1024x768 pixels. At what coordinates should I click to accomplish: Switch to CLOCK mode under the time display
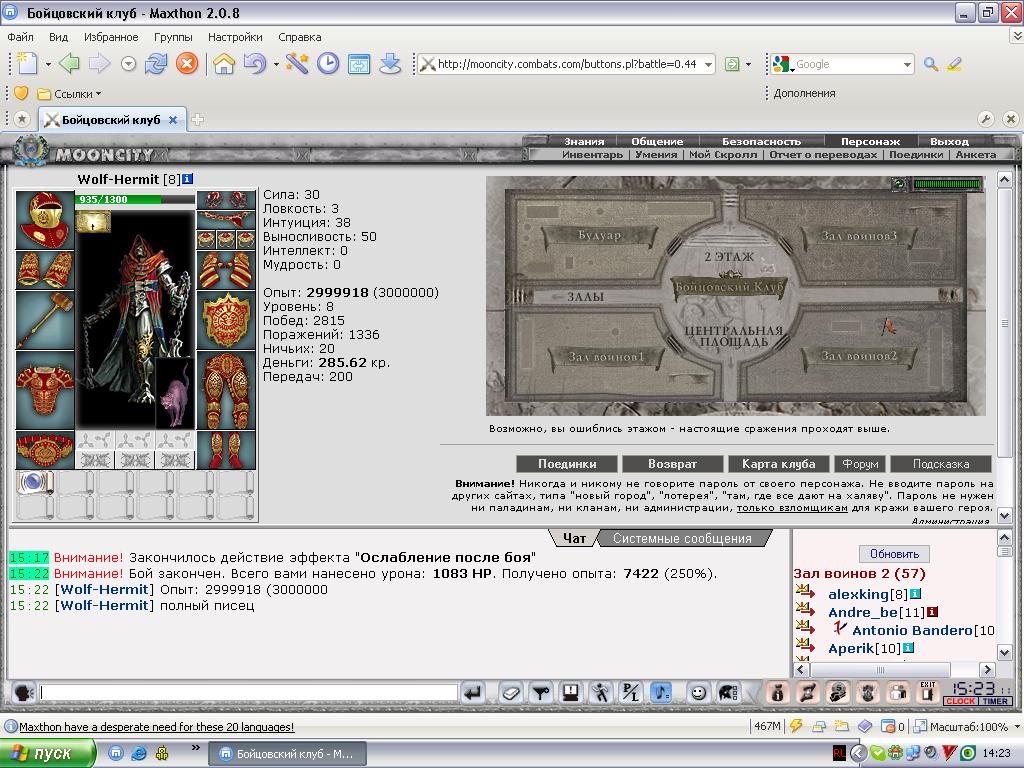[960, 701]
